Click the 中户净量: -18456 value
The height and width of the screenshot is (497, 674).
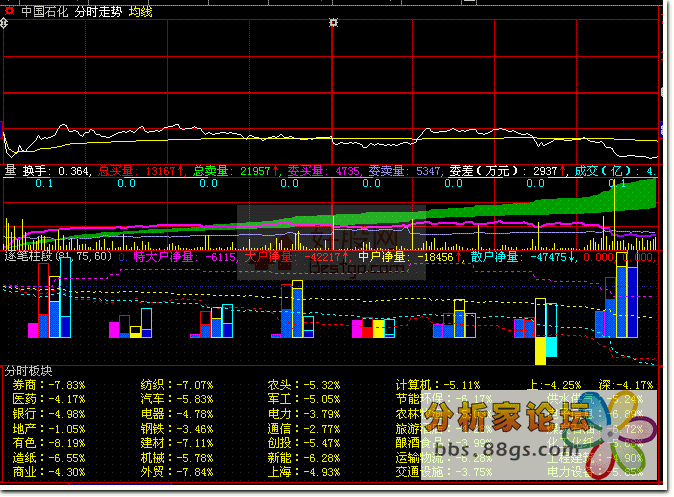coord(411,257)
